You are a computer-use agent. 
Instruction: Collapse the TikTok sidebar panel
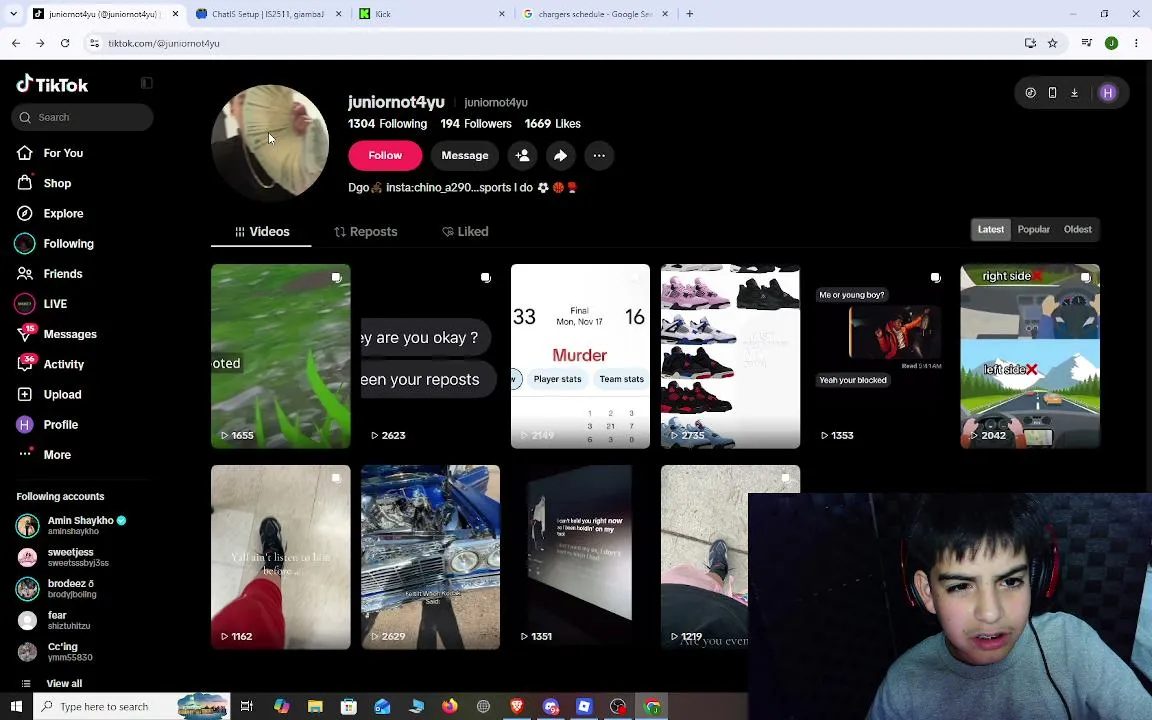146,83
